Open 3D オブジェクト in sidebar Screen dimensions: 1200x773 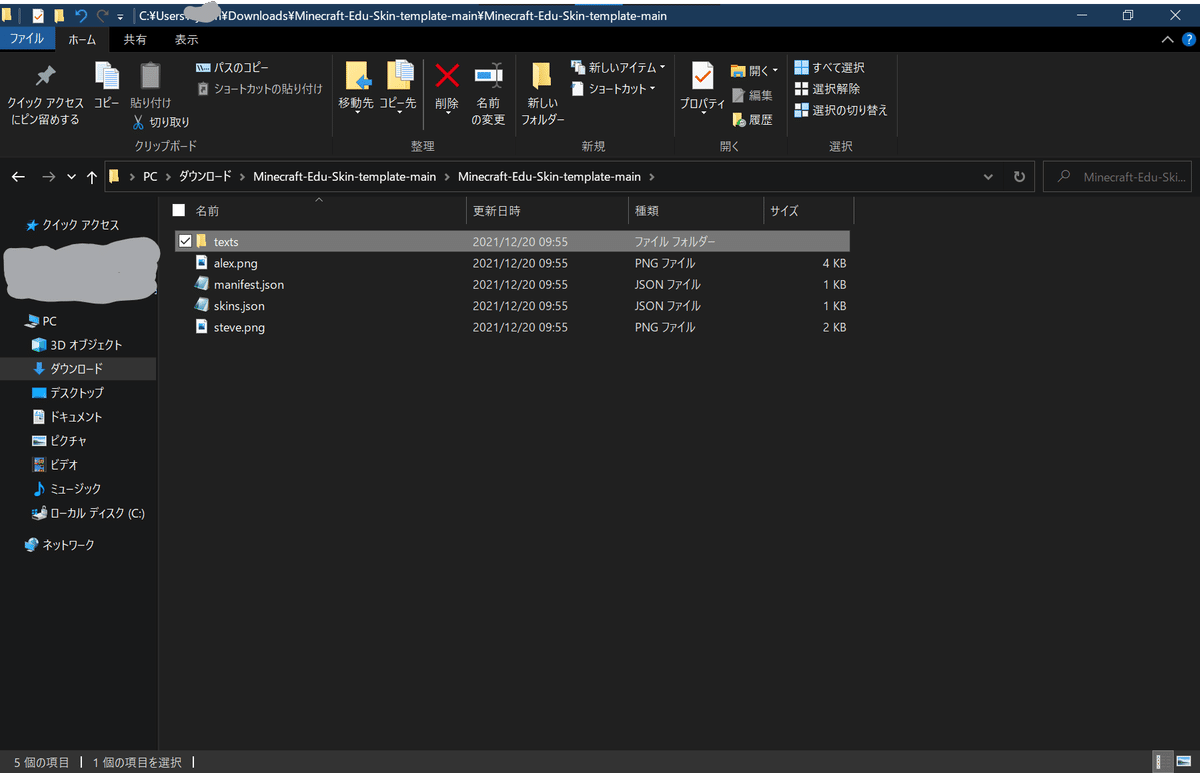[x=77, y=345]
